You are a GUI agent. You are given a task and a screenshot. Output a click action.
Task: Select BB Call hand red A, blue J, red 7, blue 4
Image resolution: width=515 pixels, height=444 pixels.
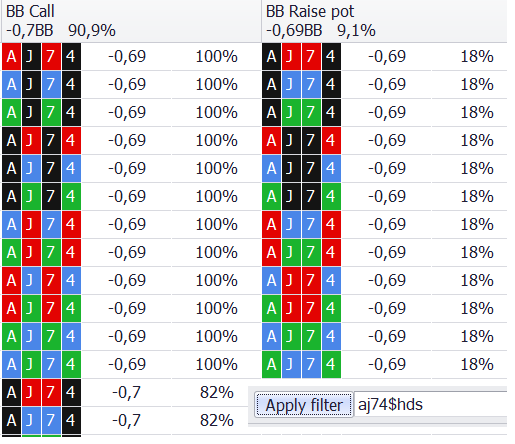(x=41, y=280)
